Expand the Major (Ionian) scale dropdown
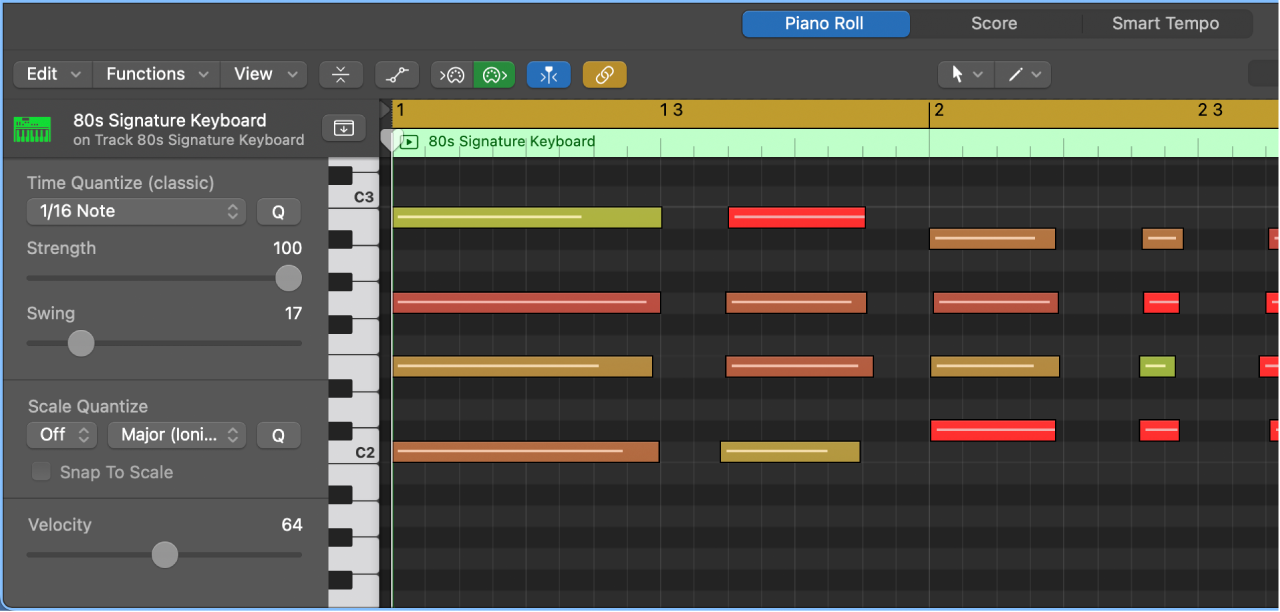1280x612 pixels. tap(176, 434)
